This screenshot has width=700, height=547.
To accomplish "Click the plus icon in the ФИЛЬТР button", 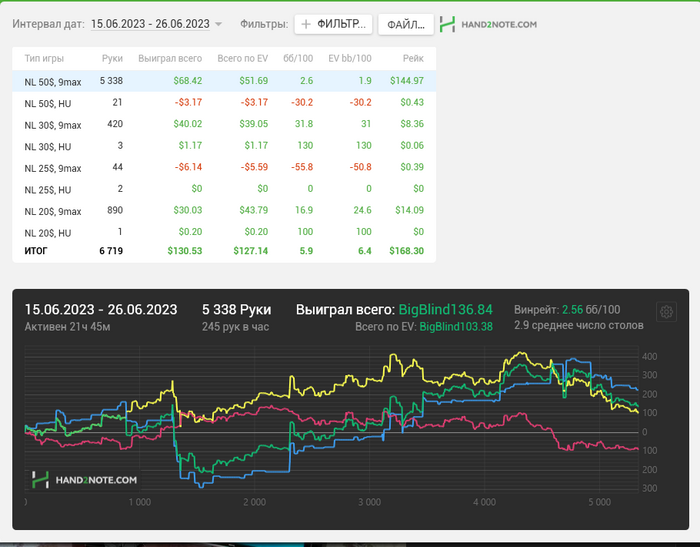I will pyautogui.click(x=306, y=24).
